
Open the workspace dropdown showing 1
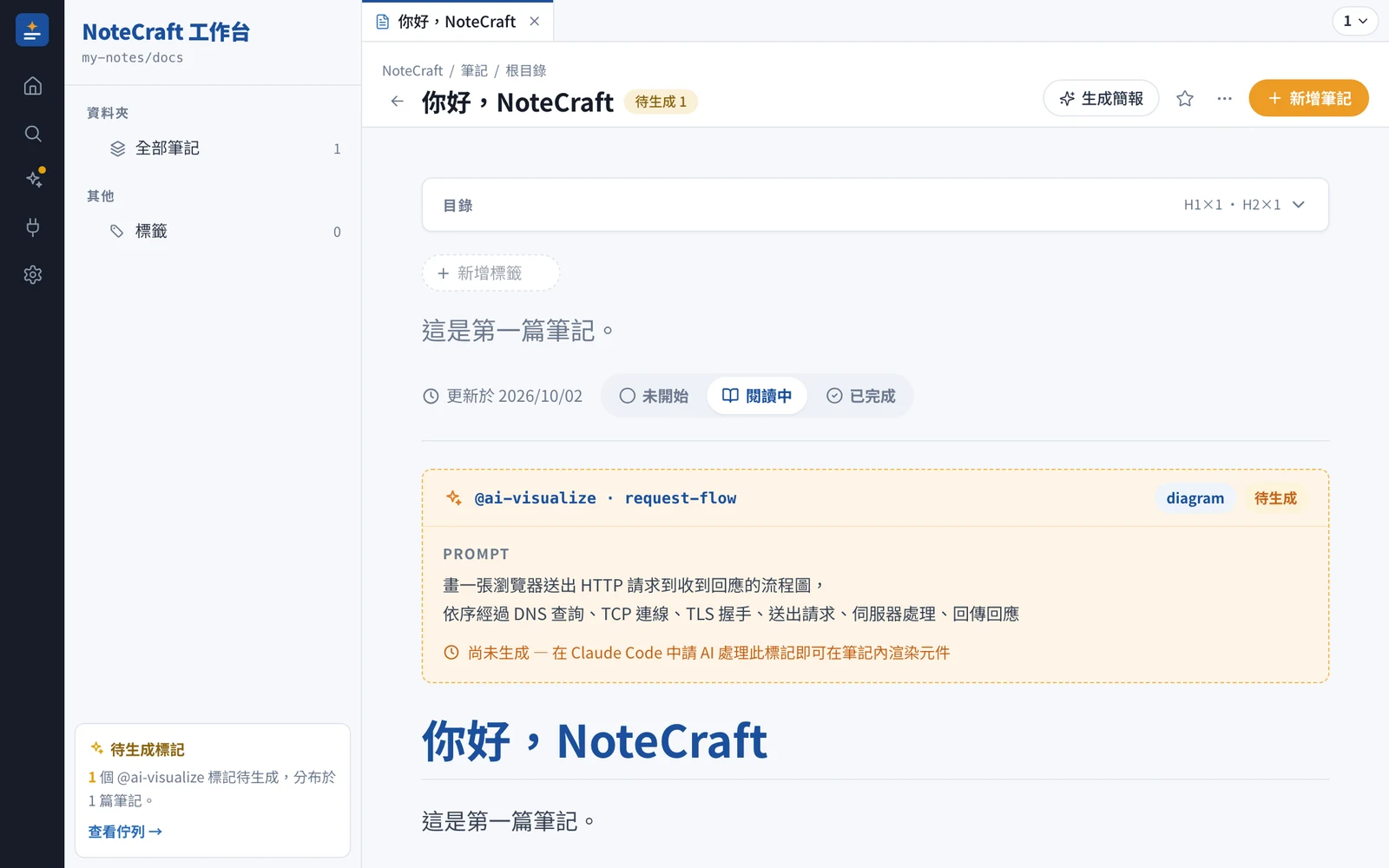tap(1355, 21)
